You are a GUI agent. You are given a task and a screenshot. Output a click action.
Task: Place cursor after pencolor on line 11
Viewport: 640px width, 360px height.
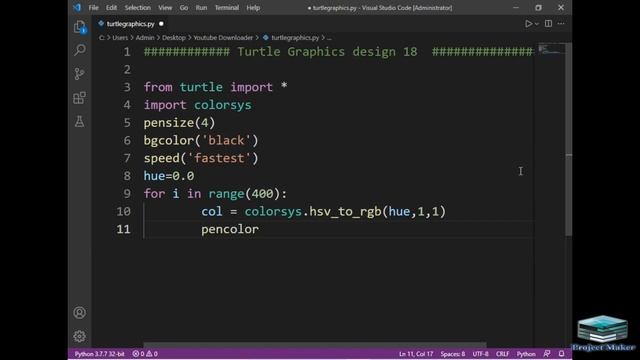[x=259, y=229]
